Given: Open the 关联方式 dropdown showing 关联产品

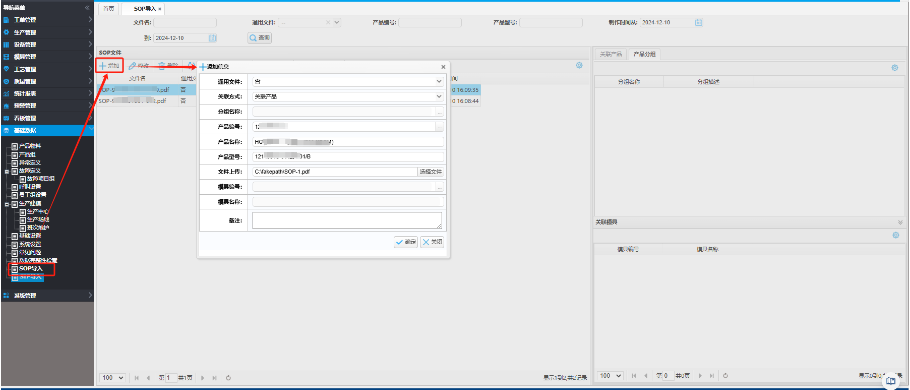Looking at the screenshot, I should [439, 96].
